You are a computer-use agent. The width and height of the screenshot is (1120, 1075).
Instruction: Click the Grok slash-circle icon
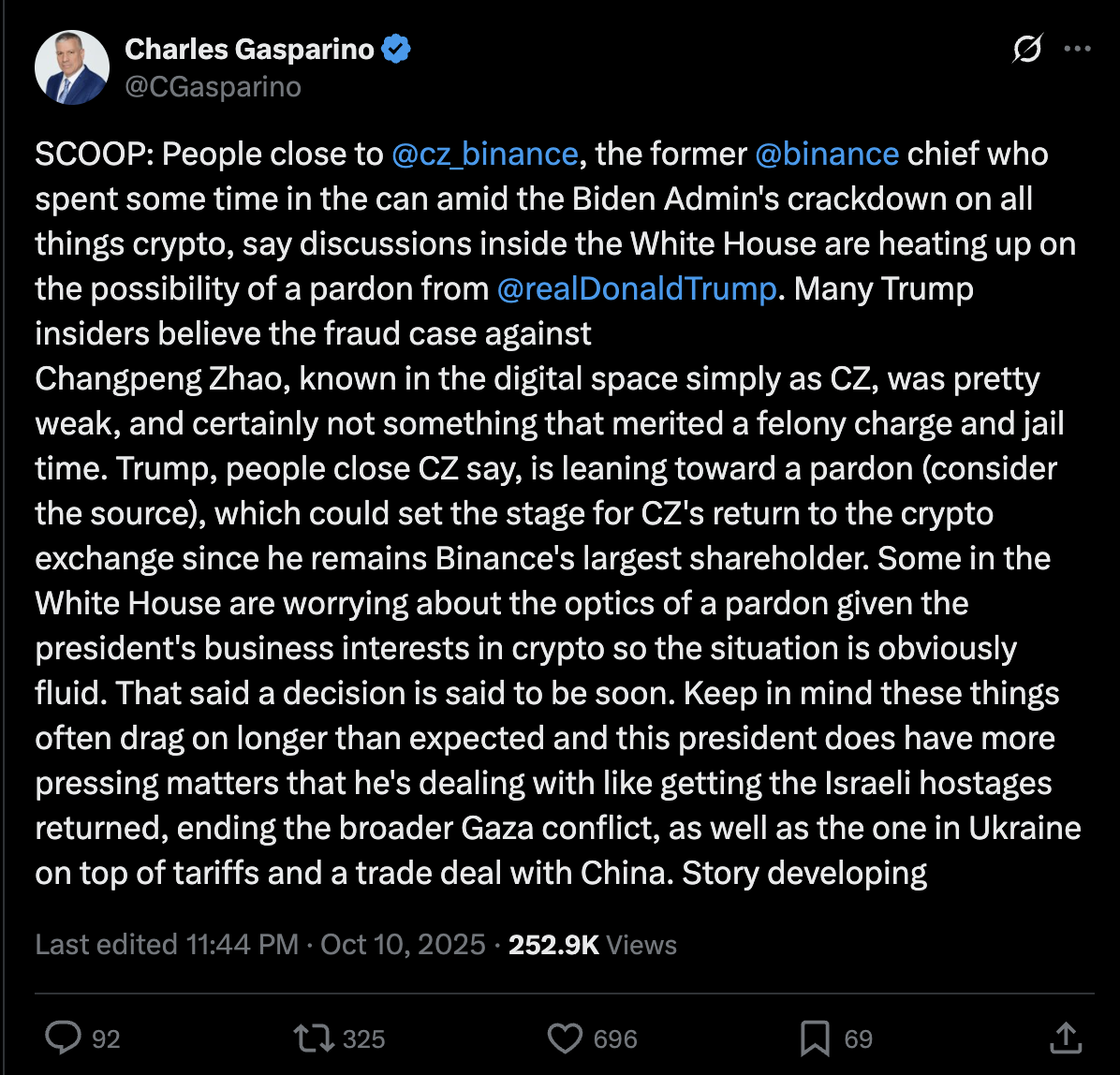(1027, 51)
